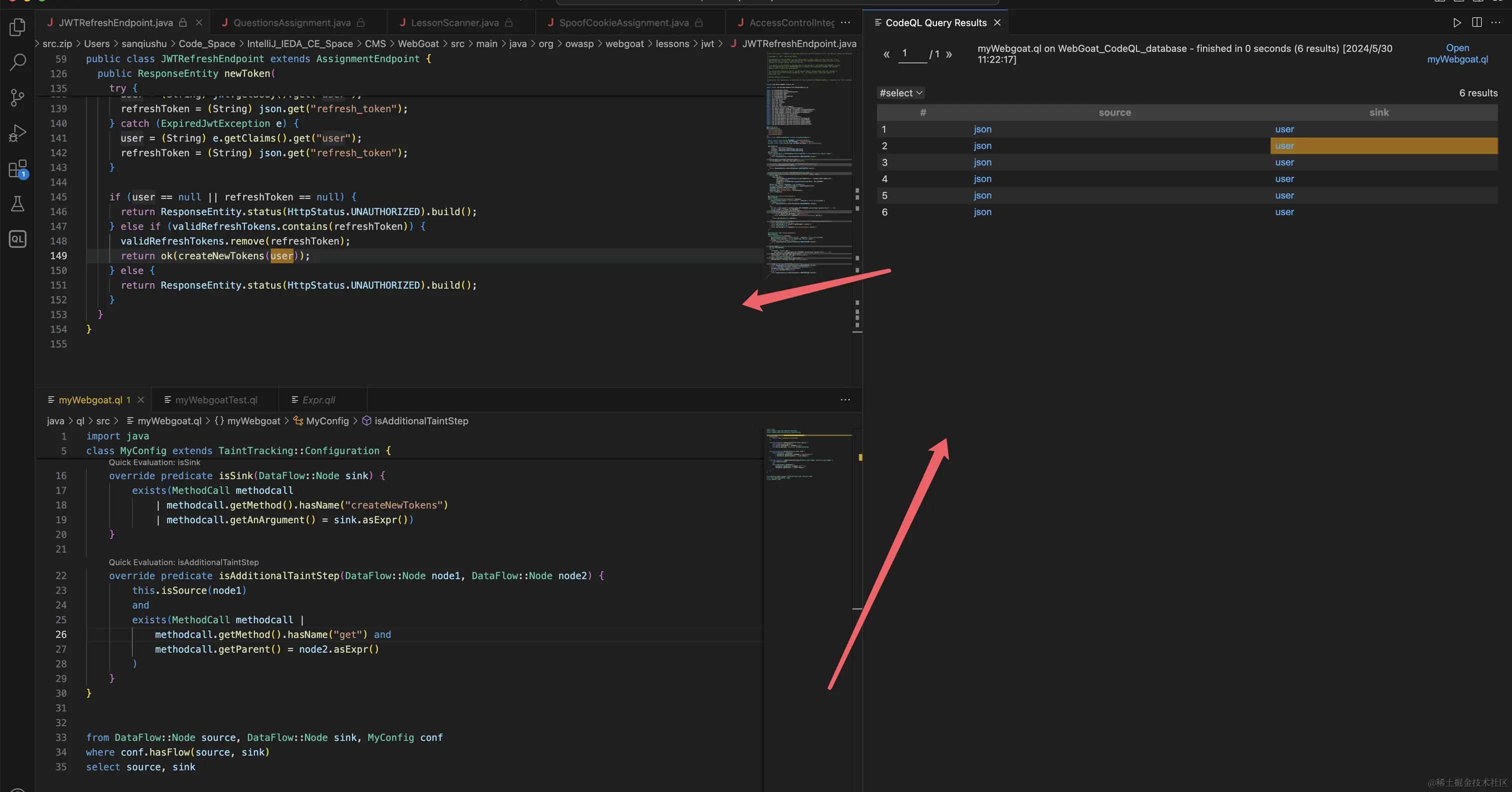Select the jwt breadcrumb segment
The image size is (1512, 792).
707,43
